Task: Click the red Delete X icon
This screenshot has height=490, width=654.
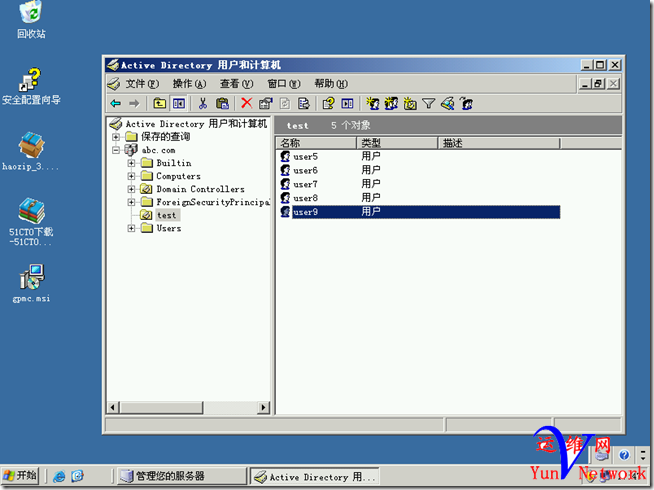Action: tap(247, 103)
